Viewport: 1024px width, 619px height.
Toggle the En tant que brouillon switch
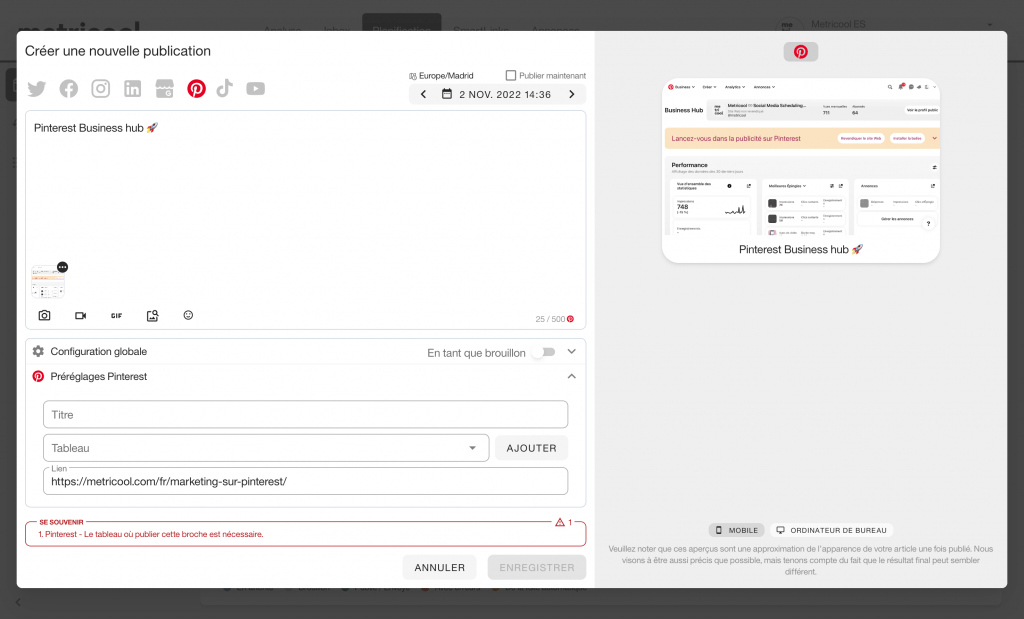[543, 352]
